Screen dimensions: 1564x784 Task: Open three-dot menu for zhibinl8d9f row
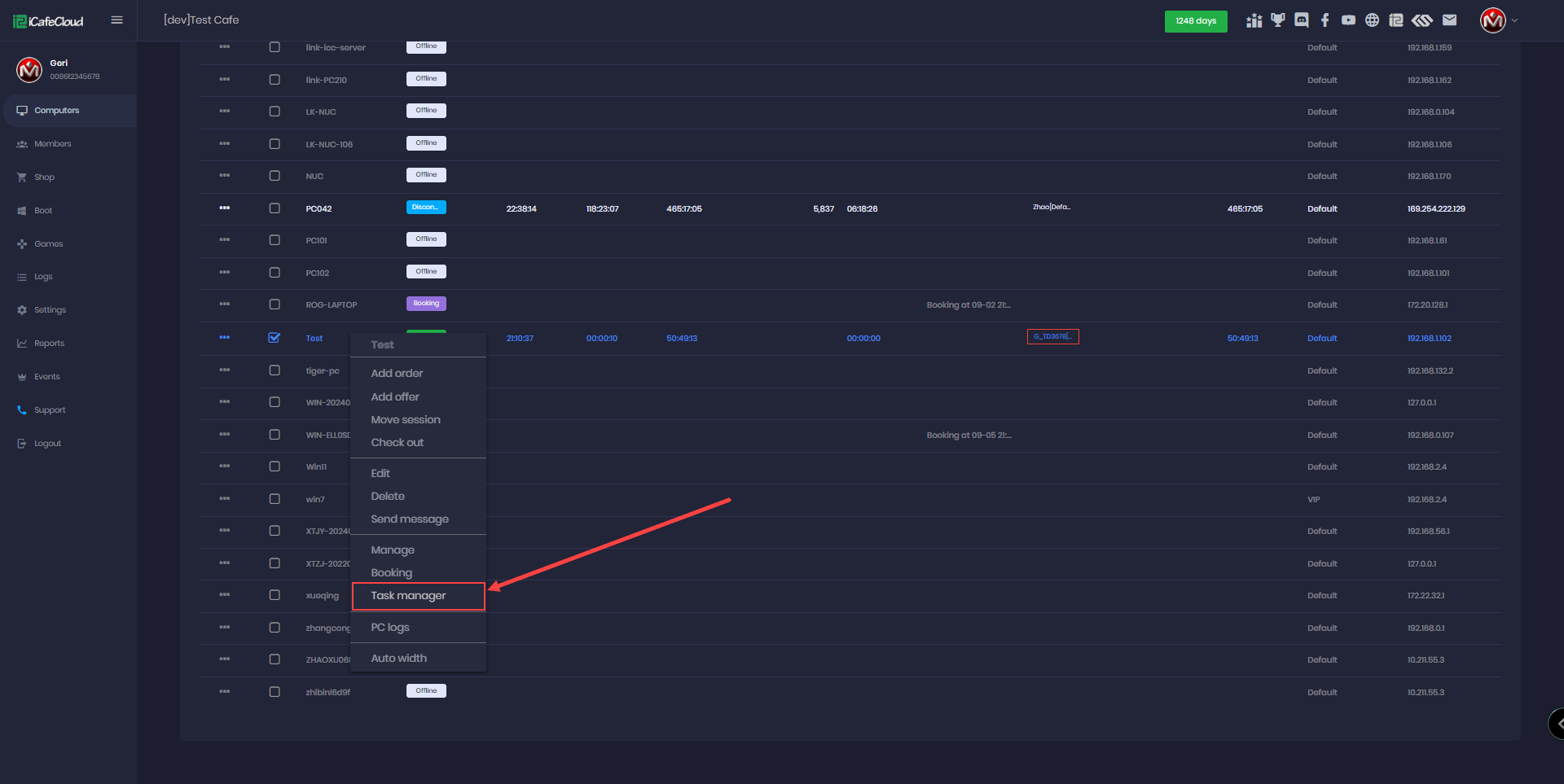tap(225, 692)
